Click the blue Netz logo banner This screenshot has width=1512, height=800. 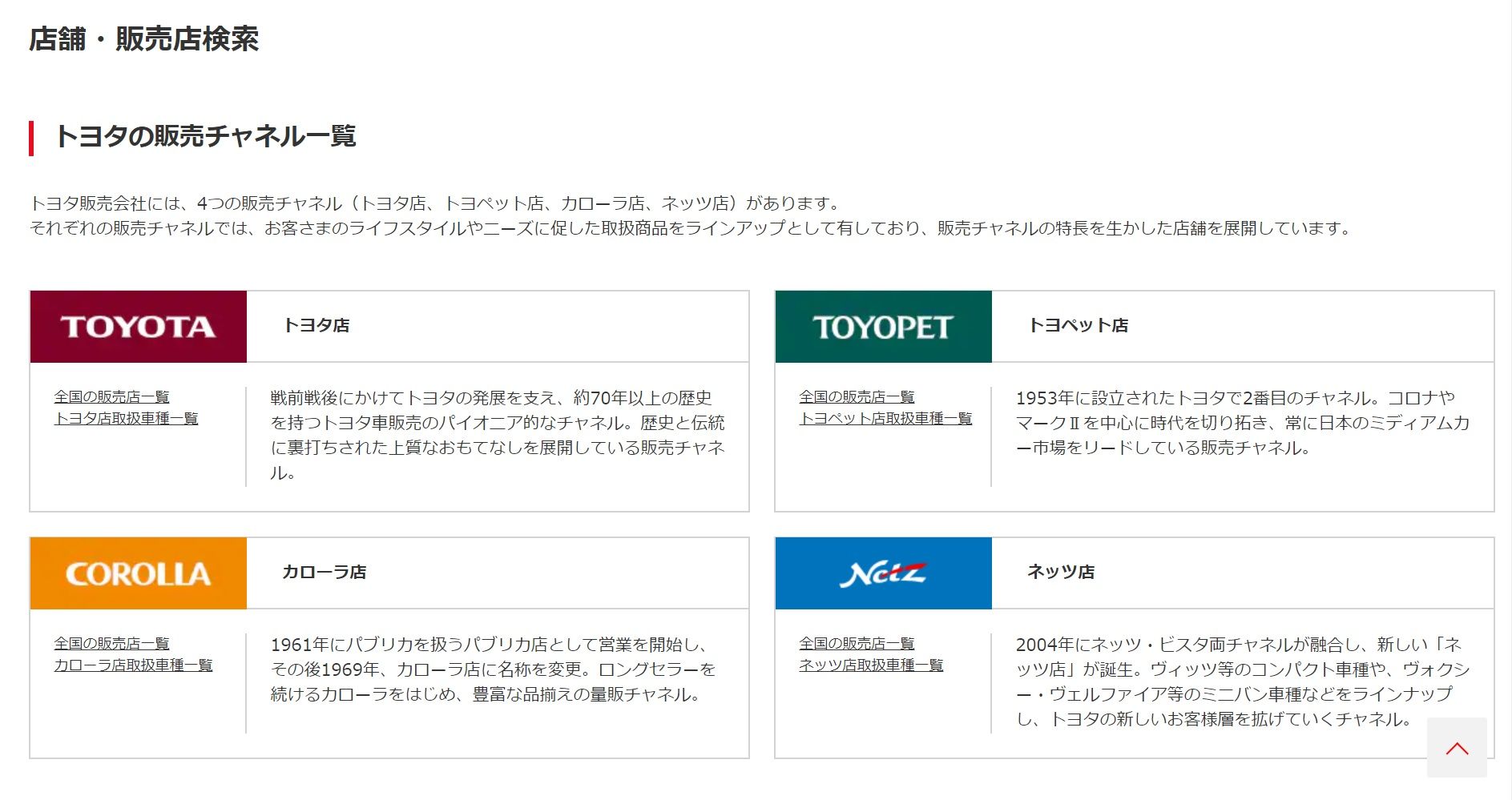pyautogui.click(x=883, y=573)
